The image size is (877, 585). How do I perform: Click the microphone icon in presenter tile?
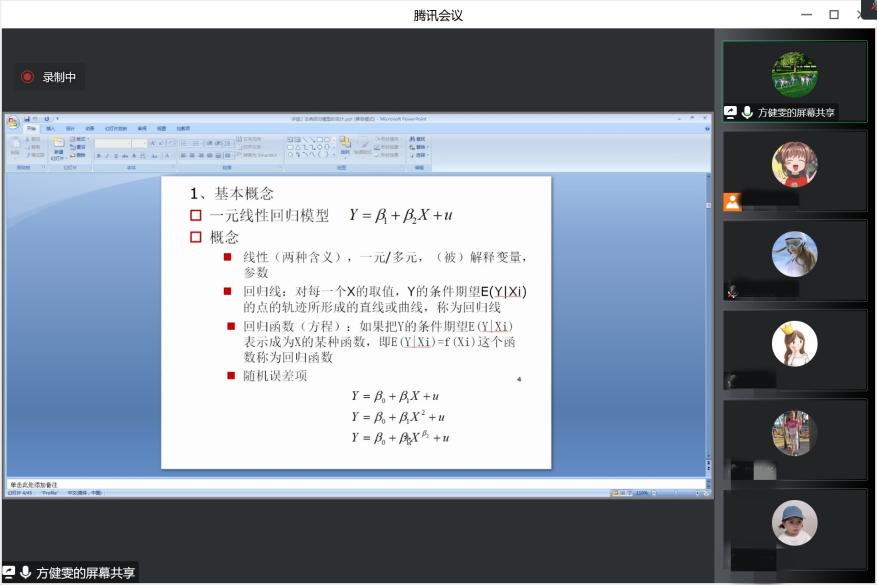pyautogui.click(x=747, y=113)
